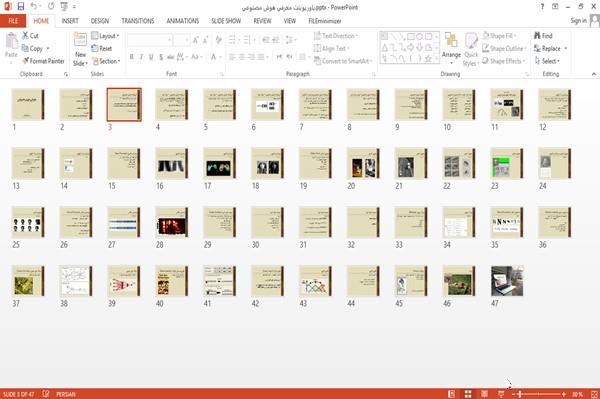Switch to the DESIGN tab
Image resolution: width=600 pixels, height=399 pixels.
100,21
